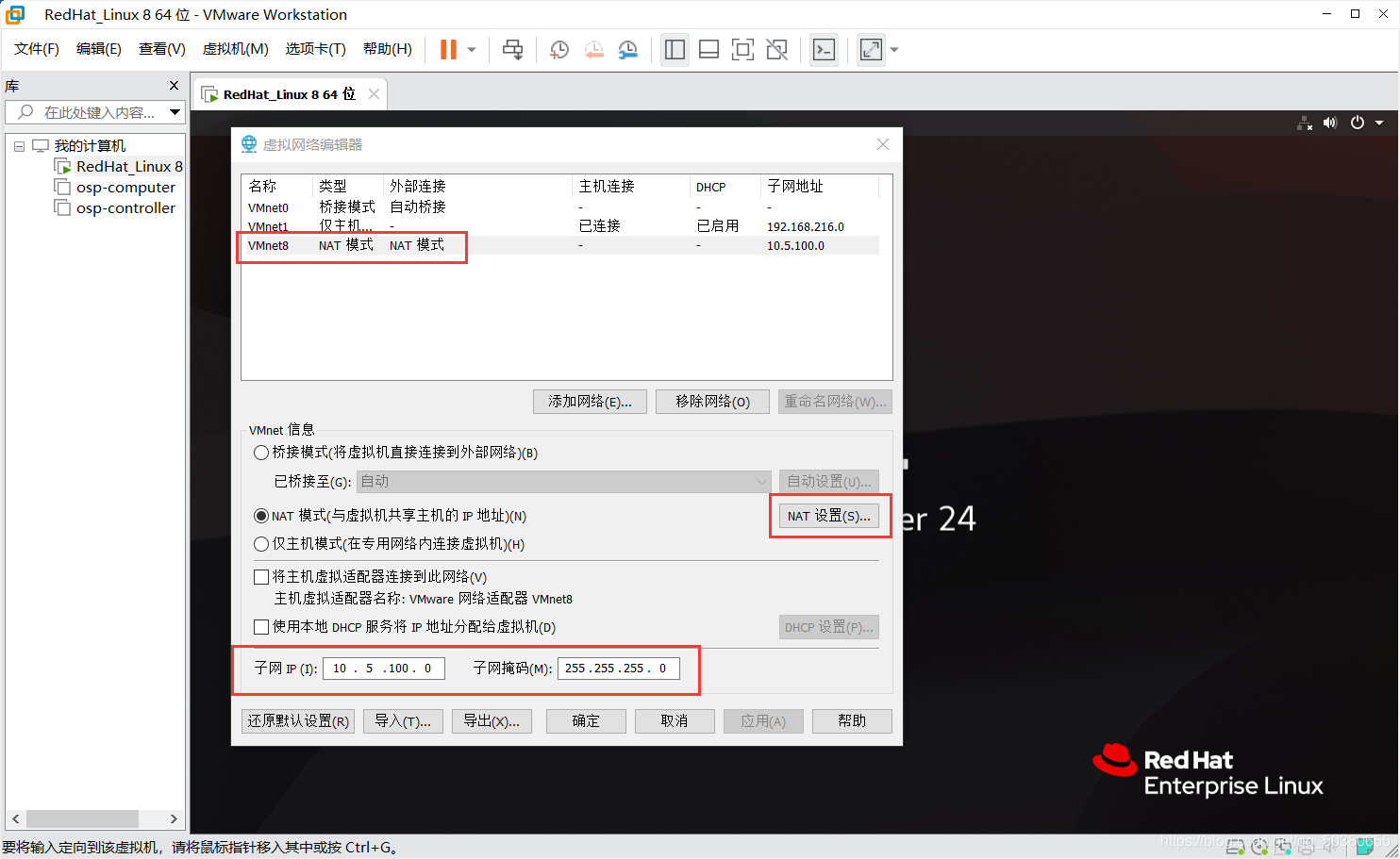Close the RedHat_Linux 8 64 位 tab

(x=375, y=94)
